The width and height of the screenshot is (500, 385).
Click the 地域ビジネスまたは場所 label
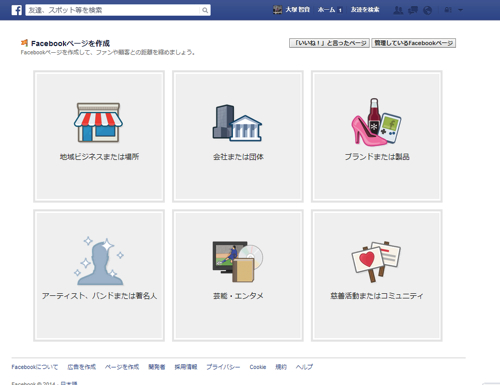point(99,157)
